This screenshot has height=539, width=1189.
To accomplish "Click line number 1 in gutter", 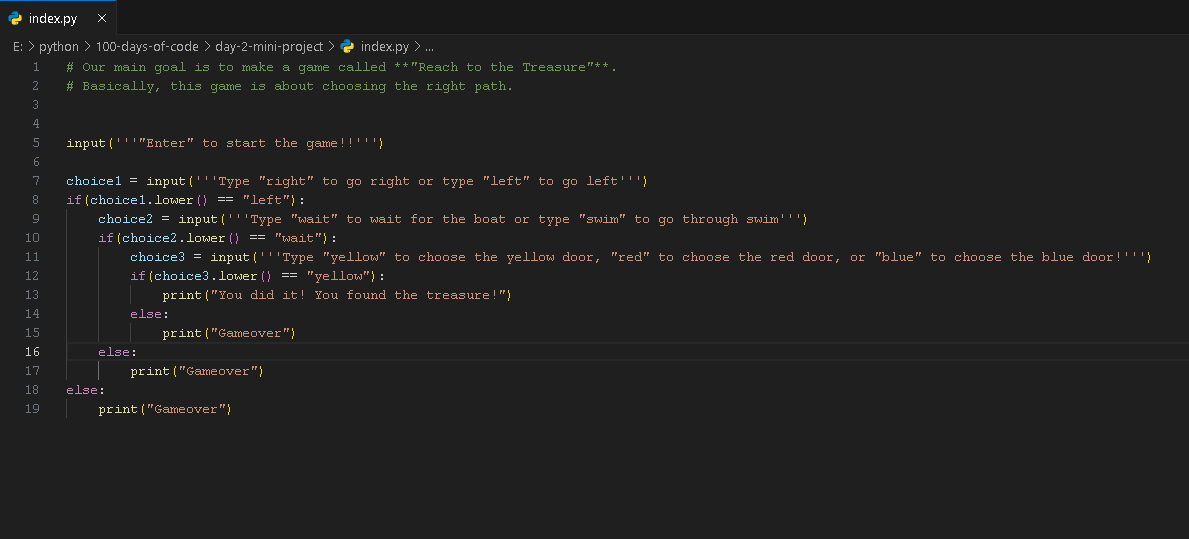I will (x=36, y=67).
